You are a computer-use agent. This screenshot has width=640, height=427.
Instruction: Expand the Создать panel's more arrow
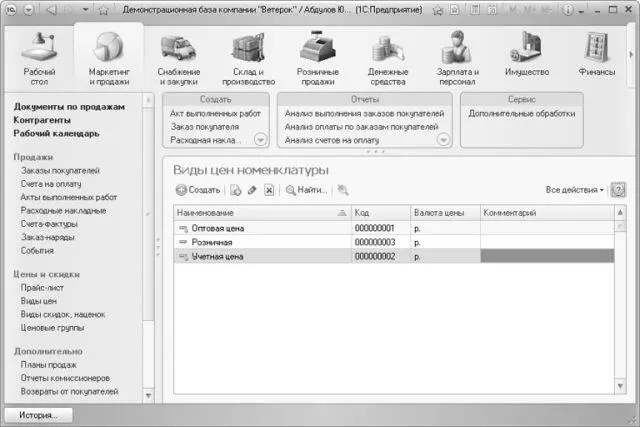(260, 140)
